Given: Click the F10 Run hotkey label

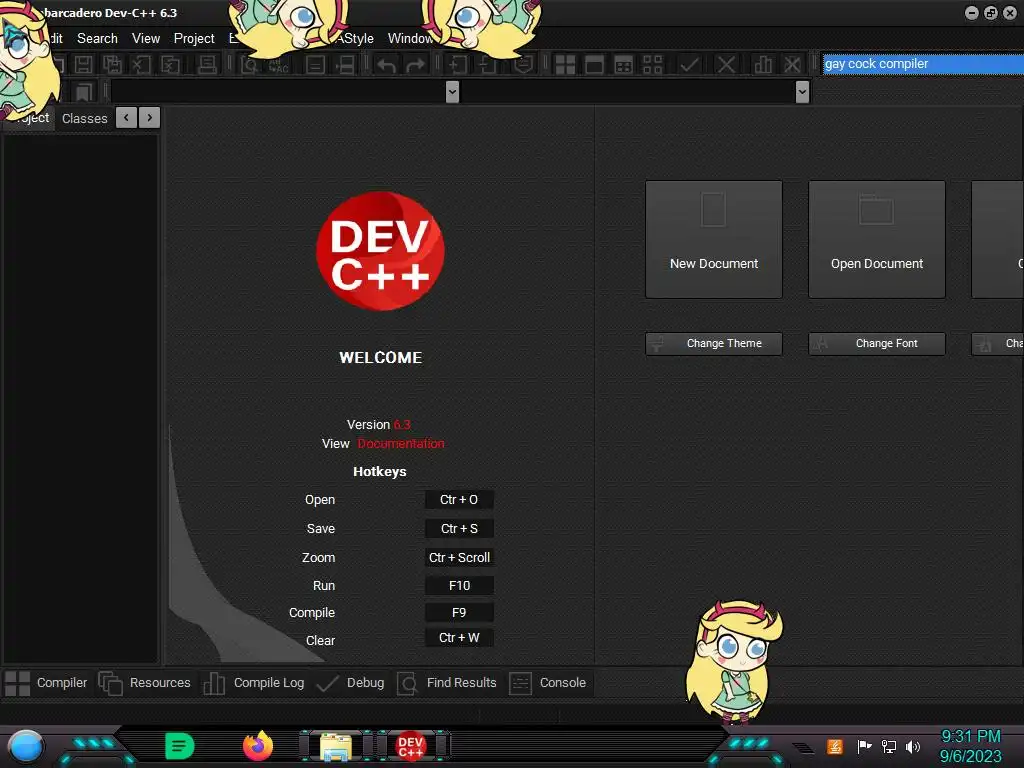Looking at the screenshot, I should click(x=459, y=585).
